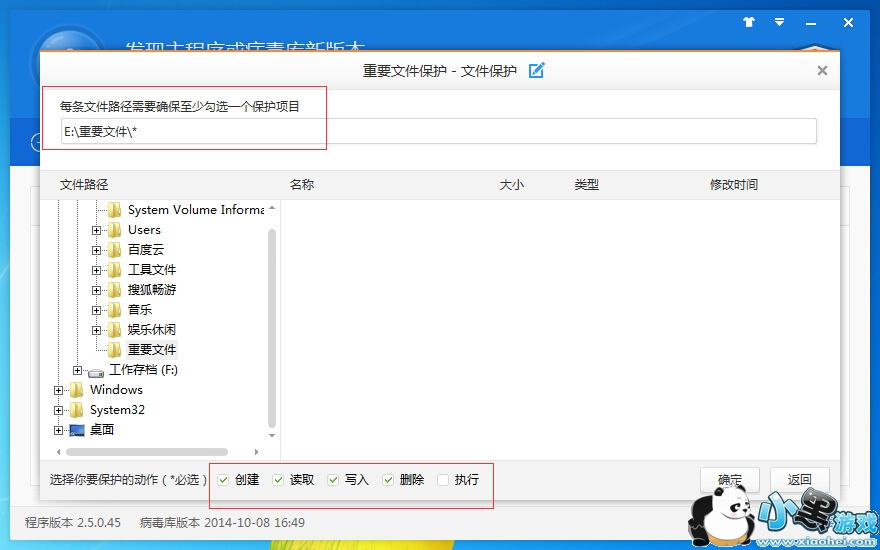Expand the 搜狐畅游 folder node
Image resolution: width=880 pixels, height=550 pixels.
point(97,290)
